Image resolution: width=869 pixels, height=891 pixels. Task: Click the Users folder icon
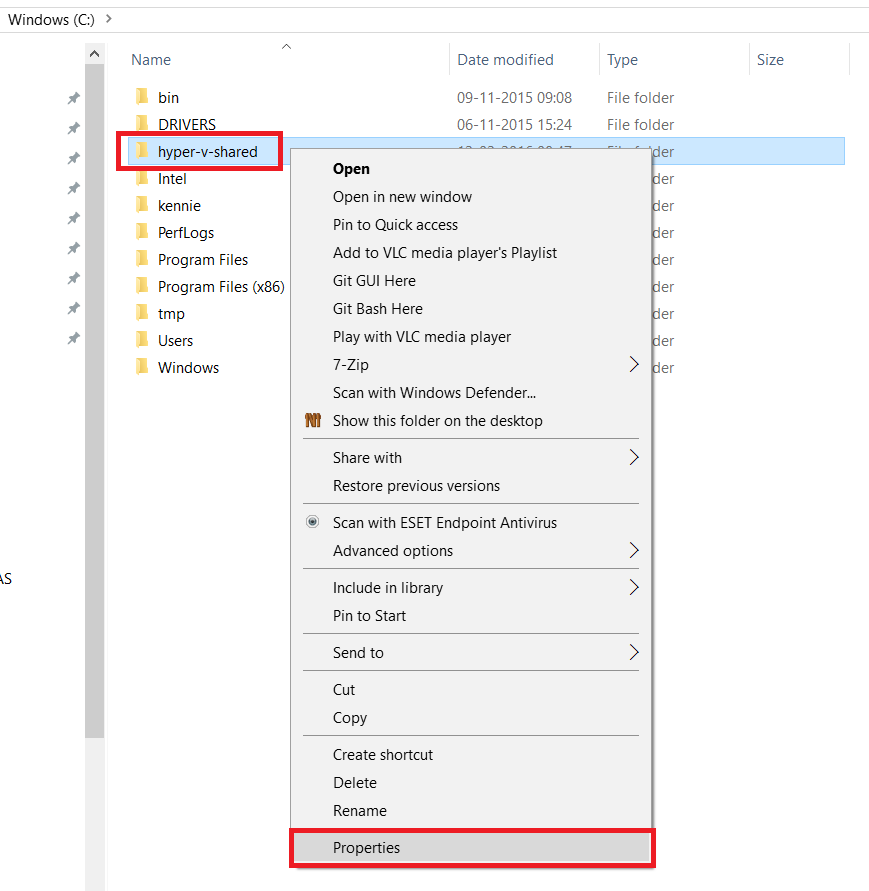(141, 341)
